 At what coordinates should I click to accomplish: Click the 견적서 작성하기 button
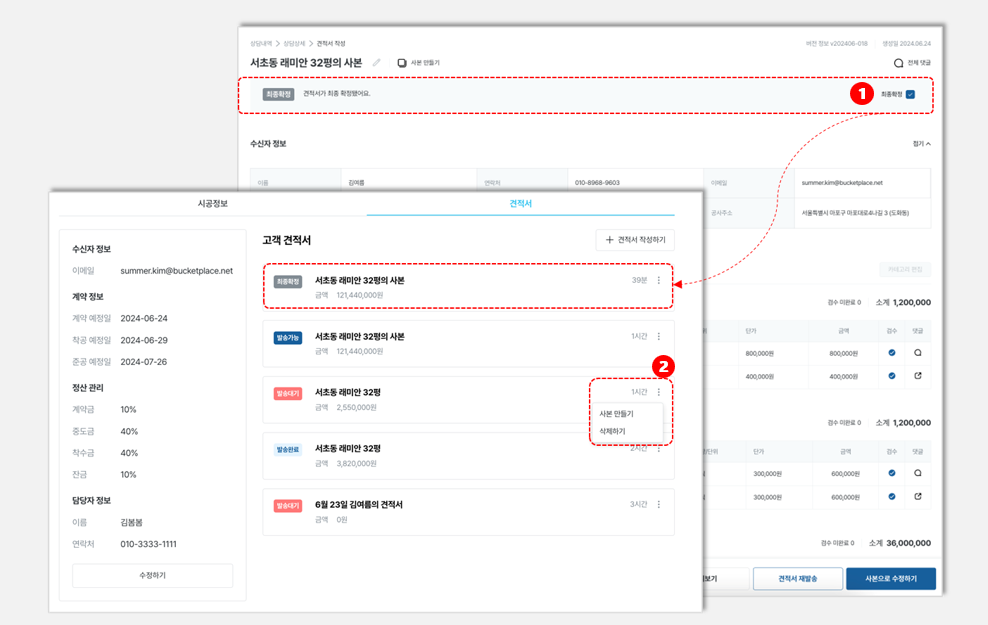click(635, 239)
